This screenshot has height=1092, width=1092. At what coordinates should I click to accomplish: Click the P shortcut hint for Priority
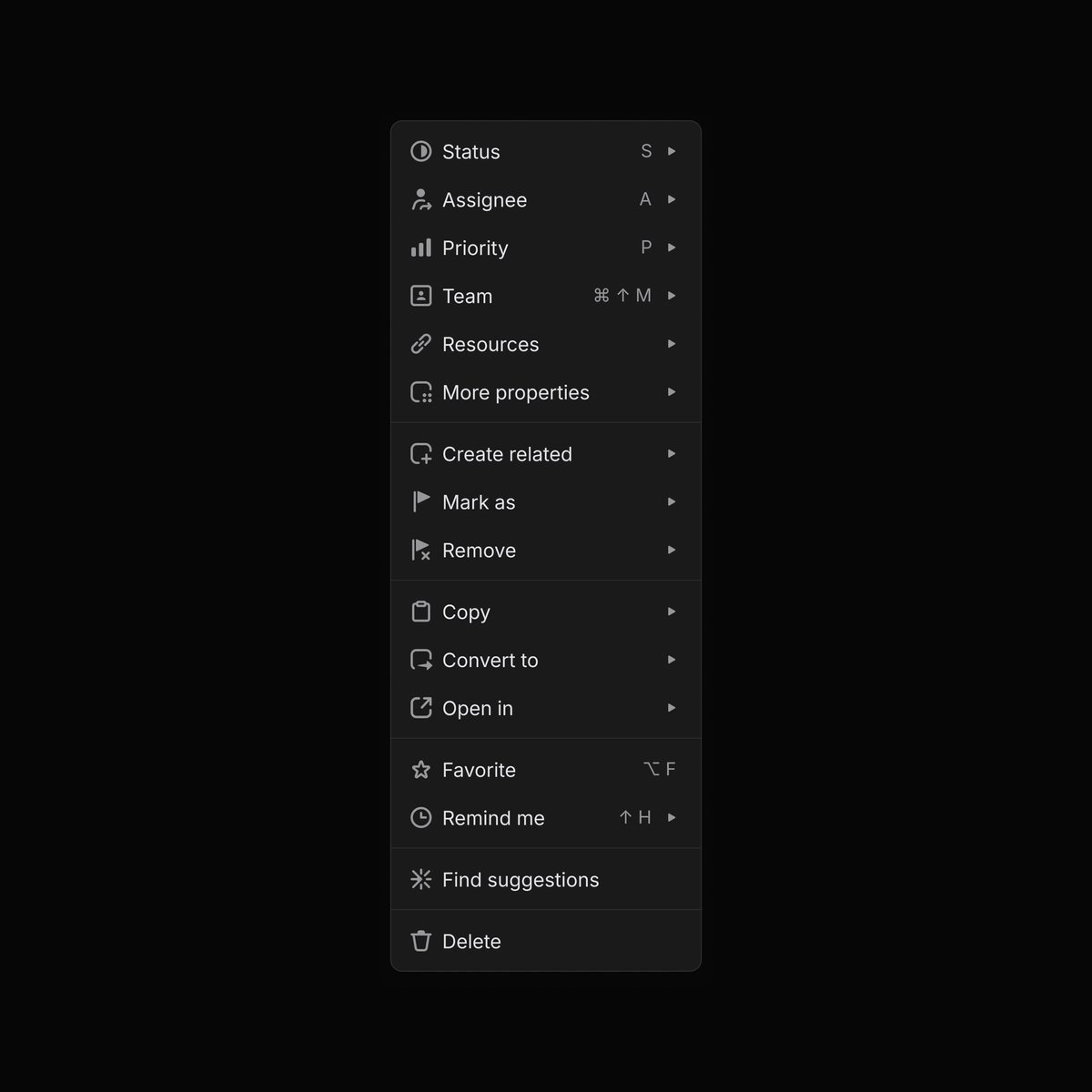(x=646, y=248)
